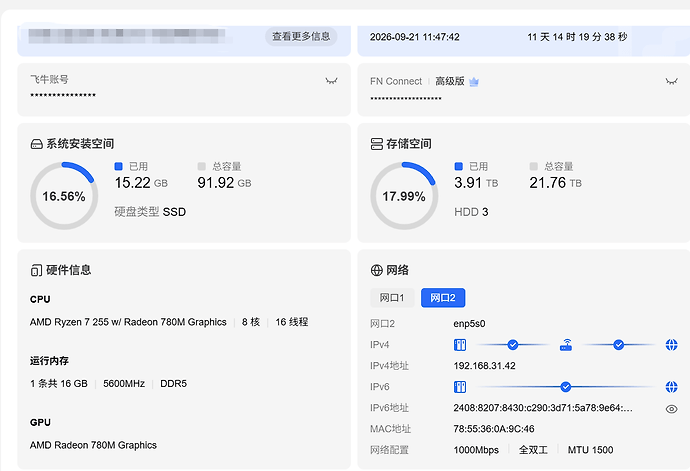The image size is (690, 471).
Task: Click the 全双工 duplex value
Action: (533, 450)
